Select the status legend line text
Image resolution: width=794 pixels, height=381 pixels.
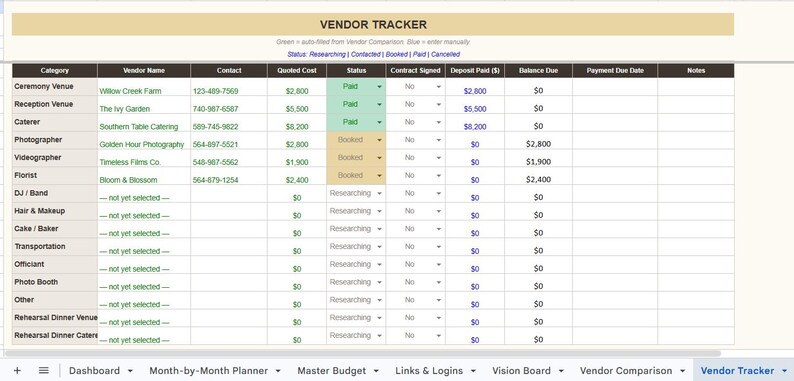[x=373, y=54]
